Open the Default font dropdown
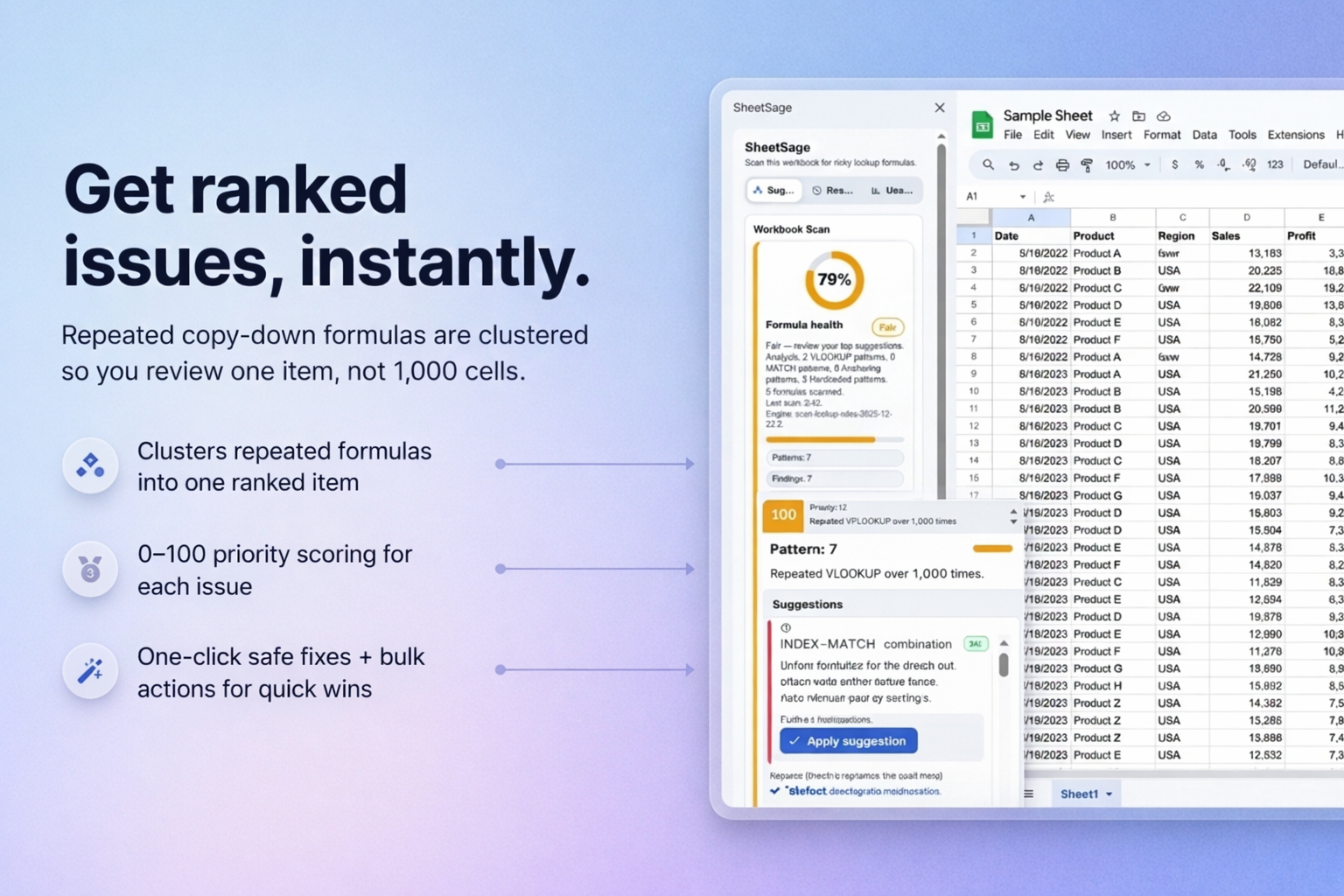This screenshot has width=1344, height=896. click(x=1322, y=164)
